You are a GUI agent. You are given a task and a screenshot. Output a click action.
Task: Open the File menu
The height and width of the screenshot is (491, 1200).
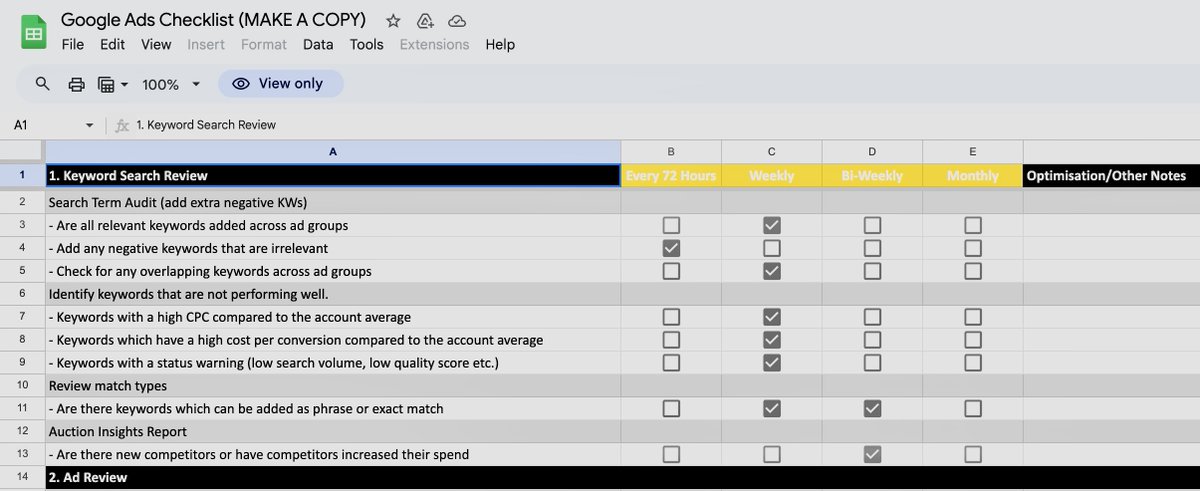pos(72,44)
